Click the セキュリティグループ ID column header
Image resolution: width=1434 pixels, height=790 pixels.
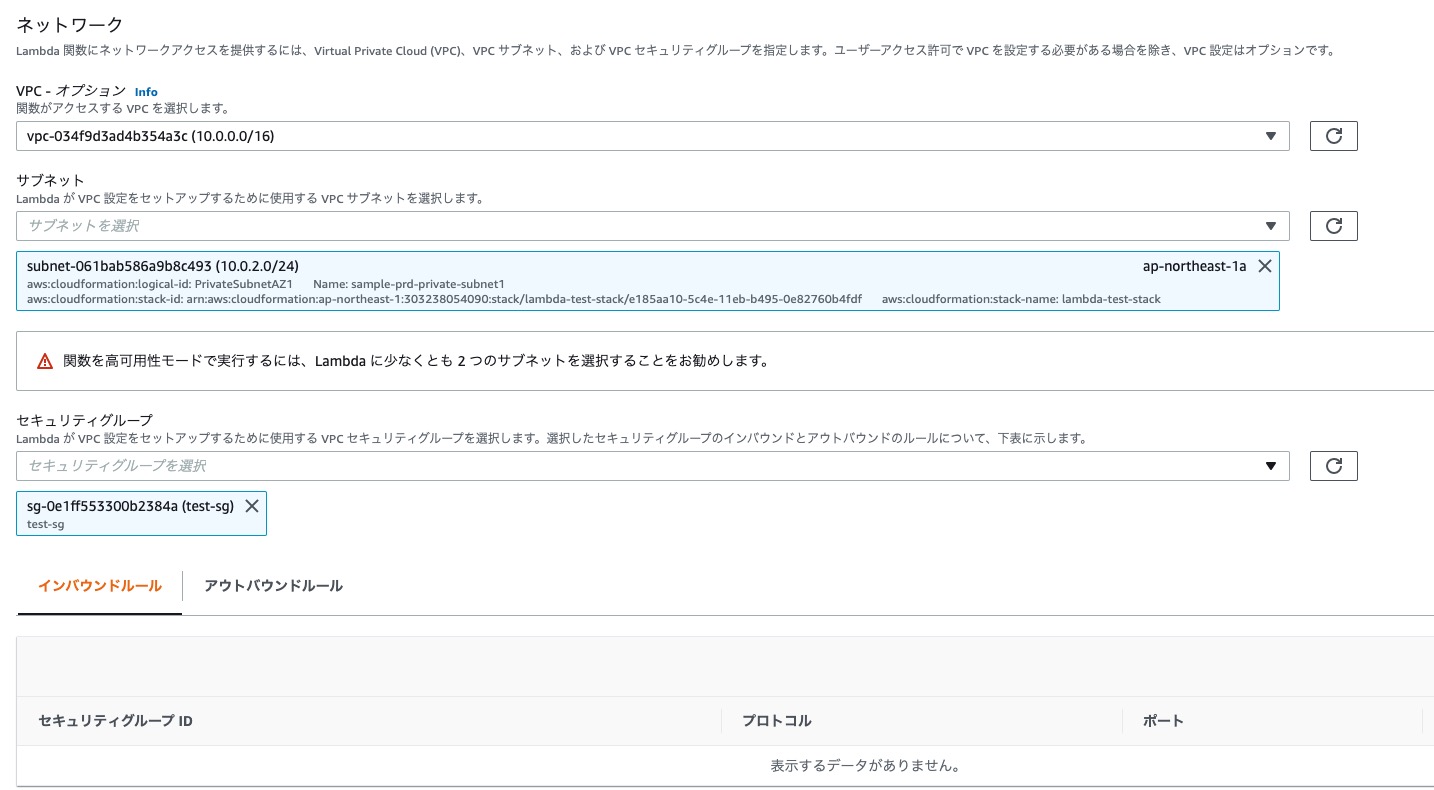pos(114,721)
